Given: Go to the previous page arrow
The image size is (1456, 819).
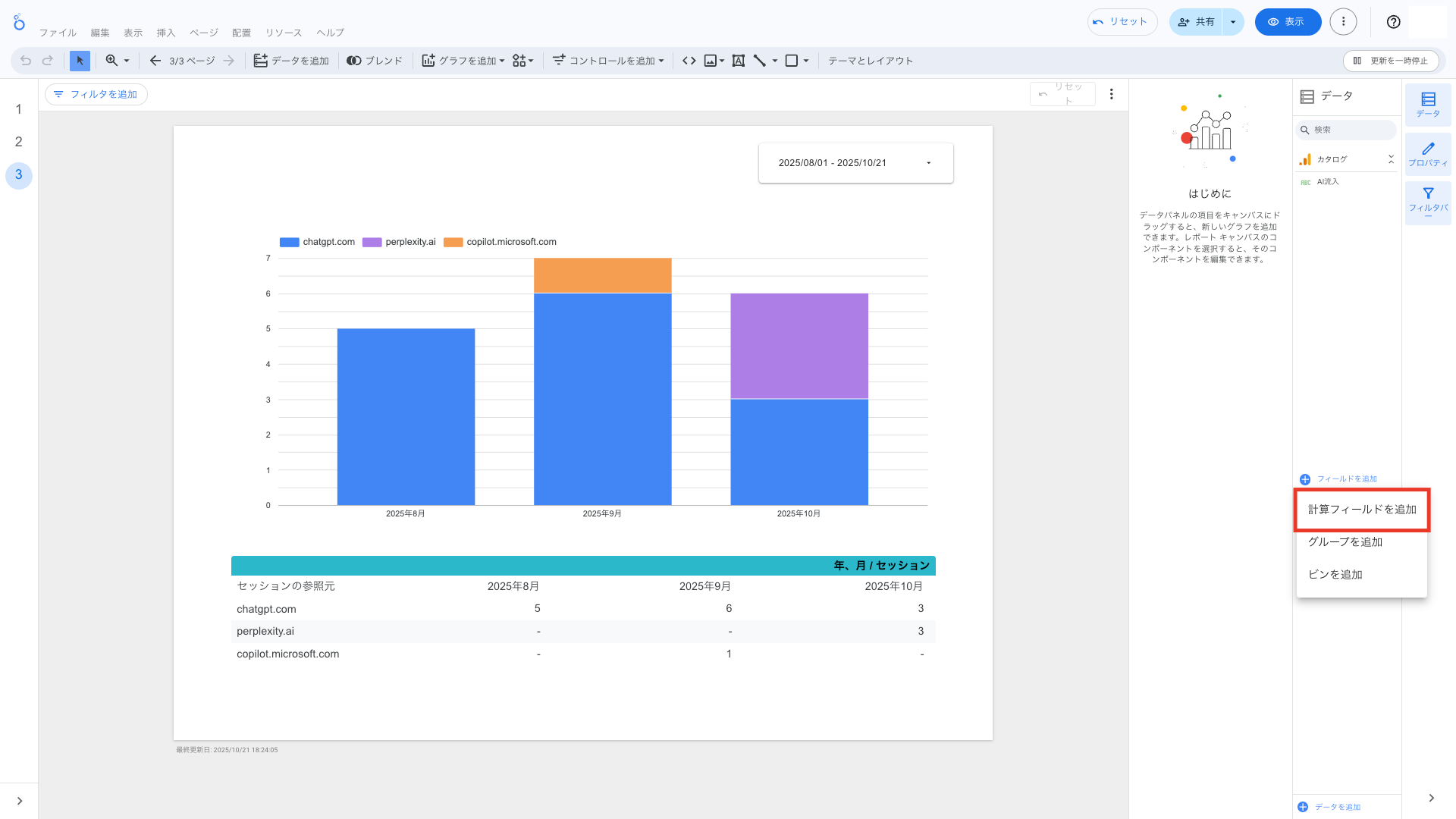Looking at the screenshot, I should tap(155, 61).
